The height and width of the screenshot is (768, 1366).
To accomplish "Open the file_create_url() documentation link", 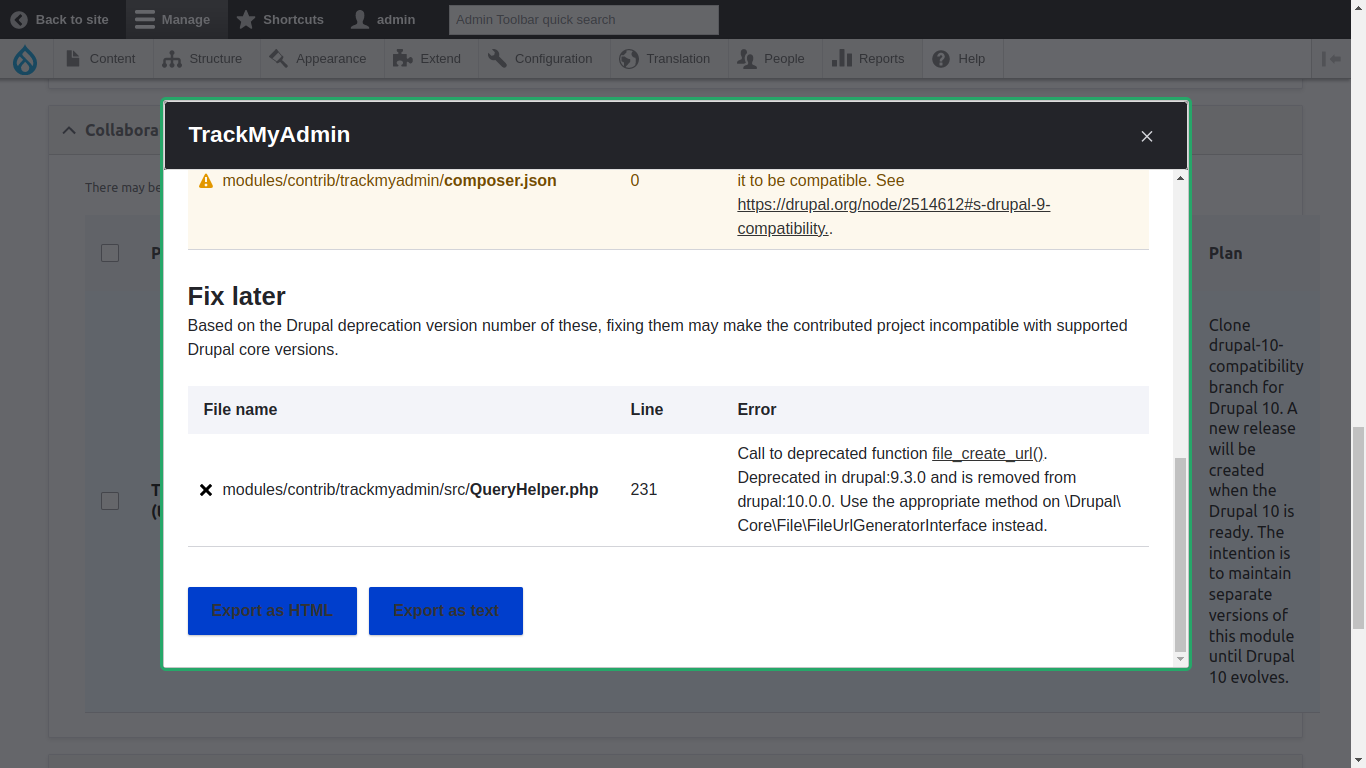I will tap(987, 454).
